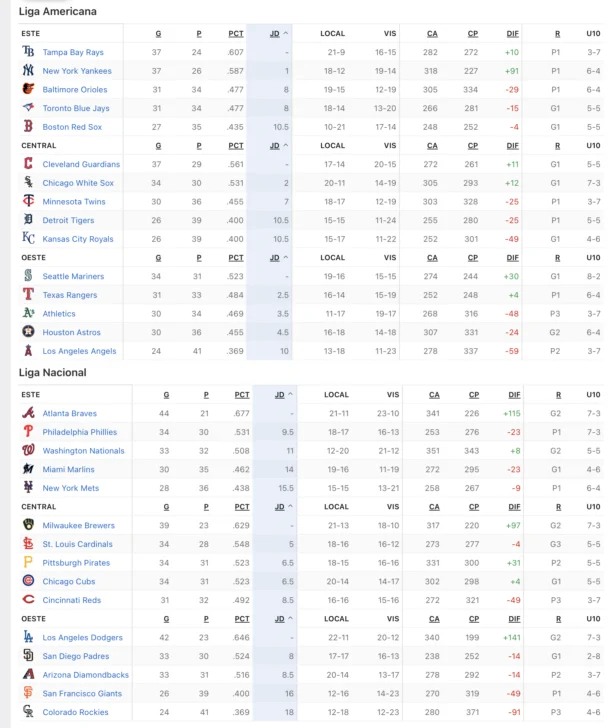Open the Colorado Rockies team link
The height and width of the screenshot is (728, 608).
click(x=75, y=712)
